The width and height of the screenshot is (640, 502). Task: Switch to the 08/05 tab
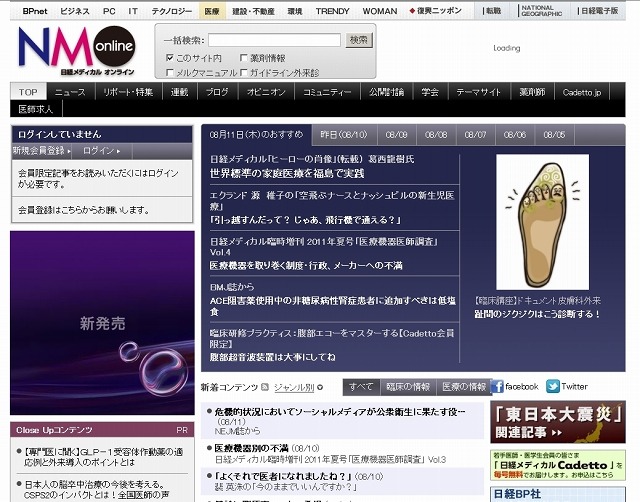coord(555,135)
